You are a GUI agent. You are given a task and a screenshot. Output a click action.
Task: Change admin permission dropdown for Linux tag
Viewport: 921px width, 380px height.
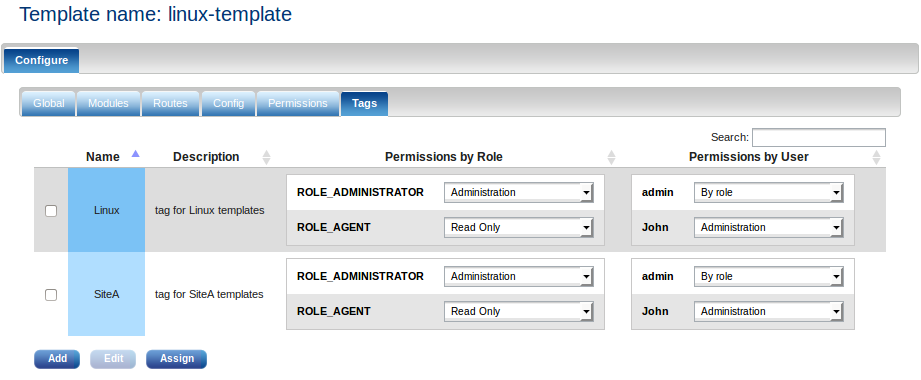point(768,193)
